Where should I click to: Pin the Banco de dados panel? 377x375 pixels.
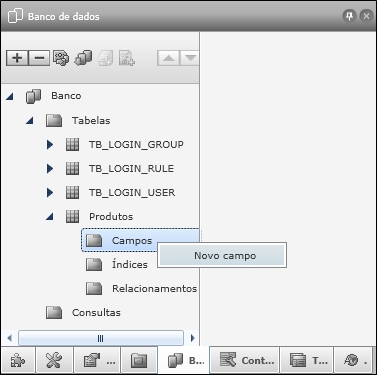point(349,16)
